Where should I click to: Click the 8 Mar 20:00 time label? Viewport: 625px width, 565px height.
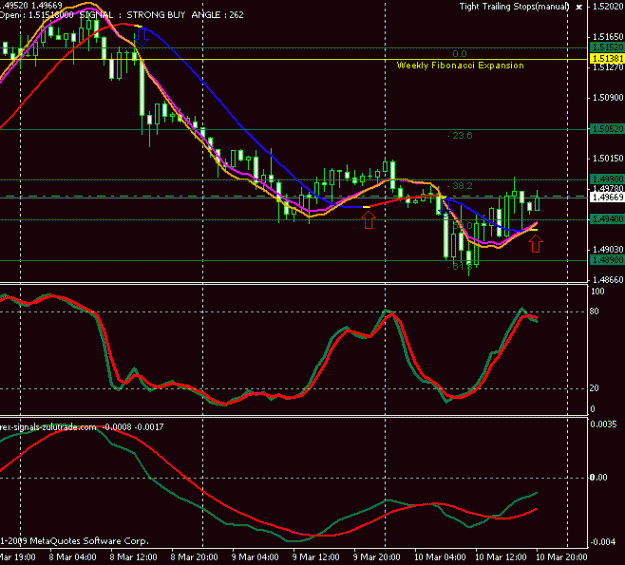click(x=195, y=557)
